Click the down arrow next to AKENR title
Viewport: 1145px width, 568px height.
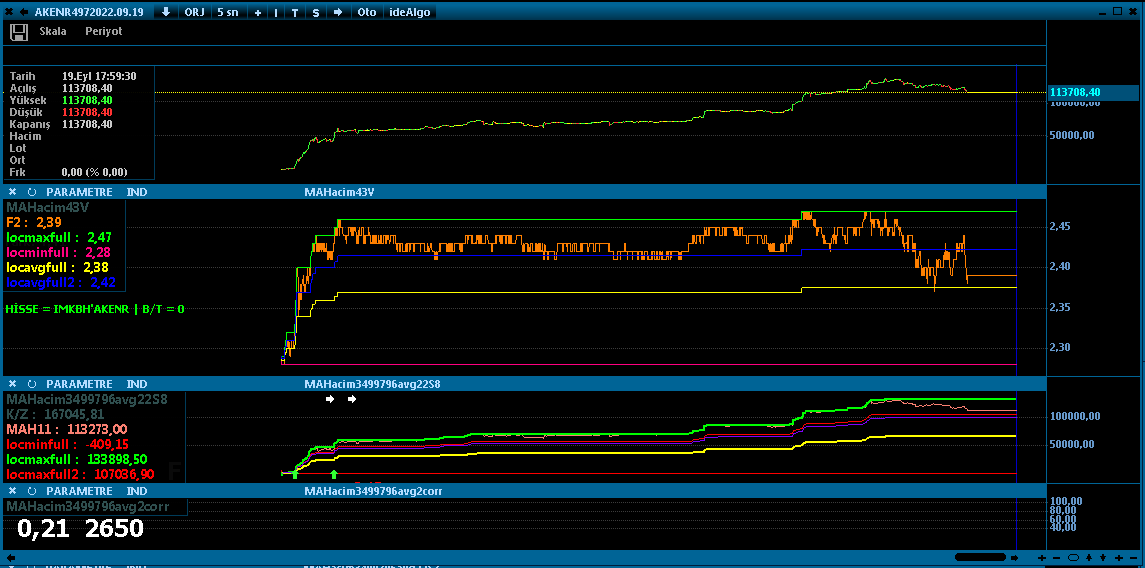coord(166,12)
